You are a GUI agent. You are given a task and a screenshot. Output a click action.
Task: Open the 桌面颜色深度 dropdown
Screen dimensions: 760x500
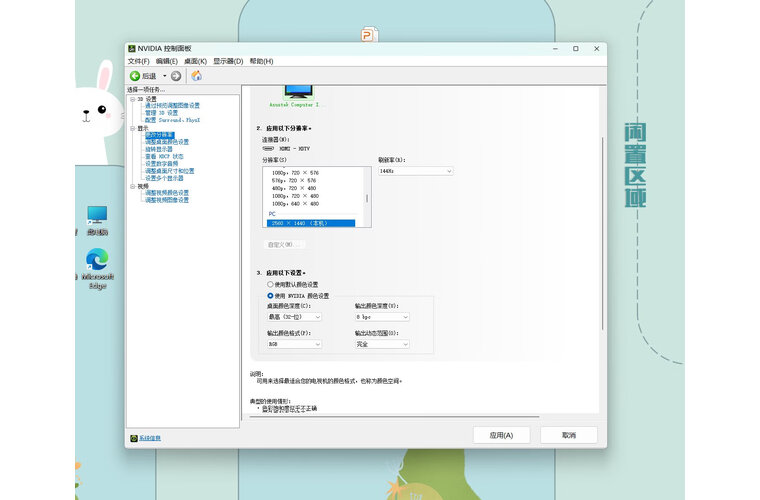click(x=294, y=316)
